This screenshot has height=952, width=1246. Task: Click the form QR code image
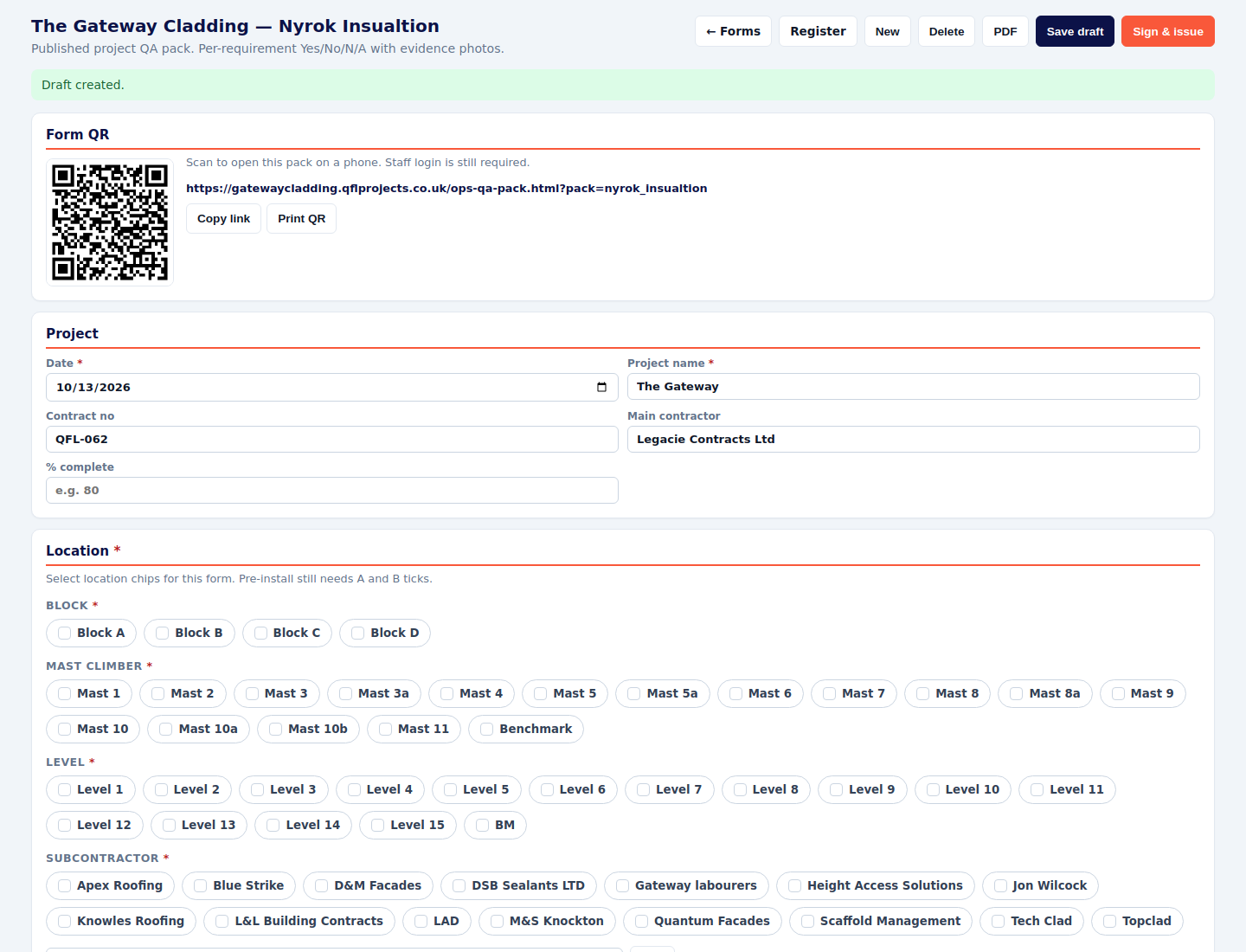[110, 222]
